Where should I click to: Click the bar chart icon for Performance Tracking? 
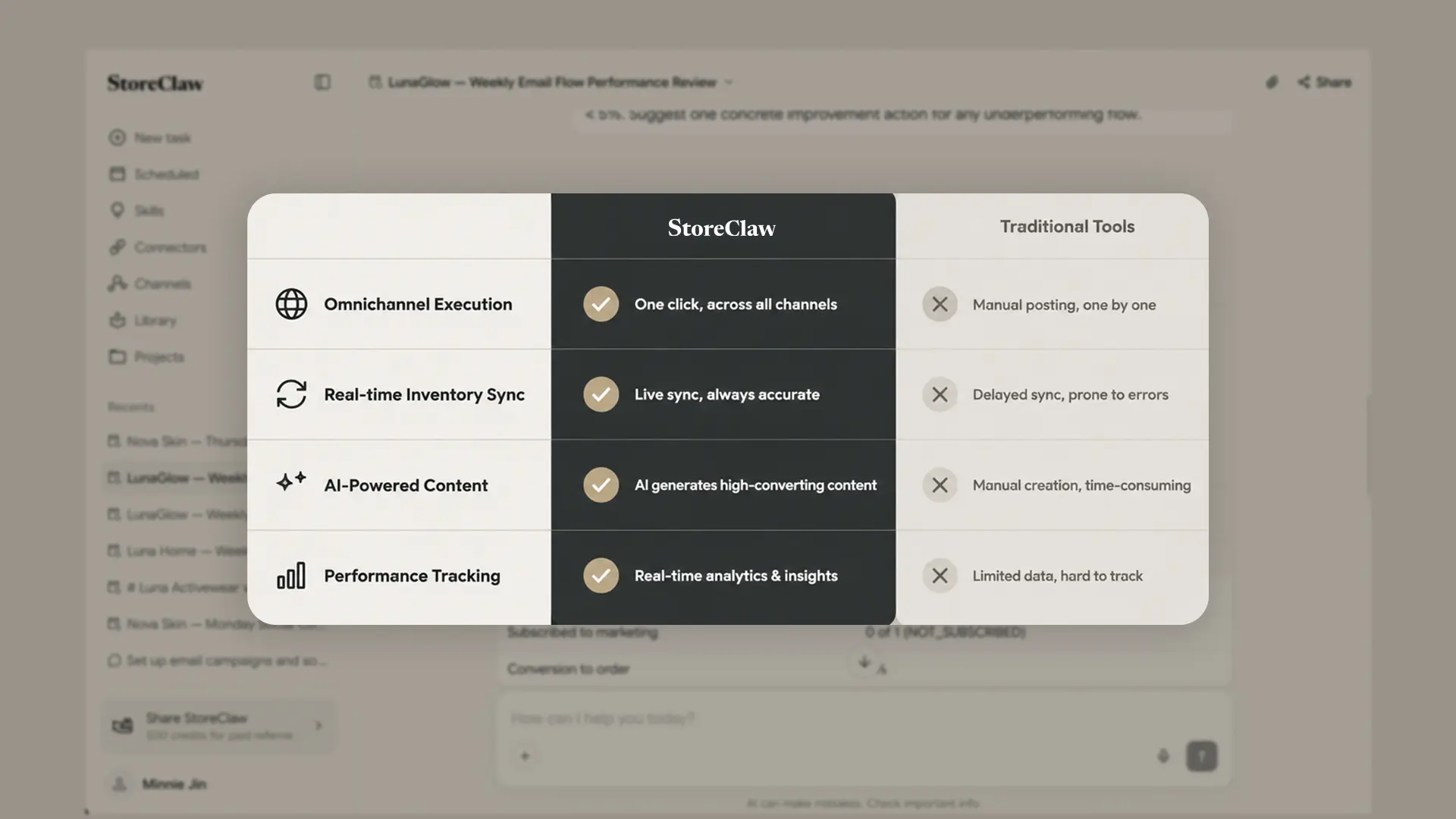click(x=291, y=576)
